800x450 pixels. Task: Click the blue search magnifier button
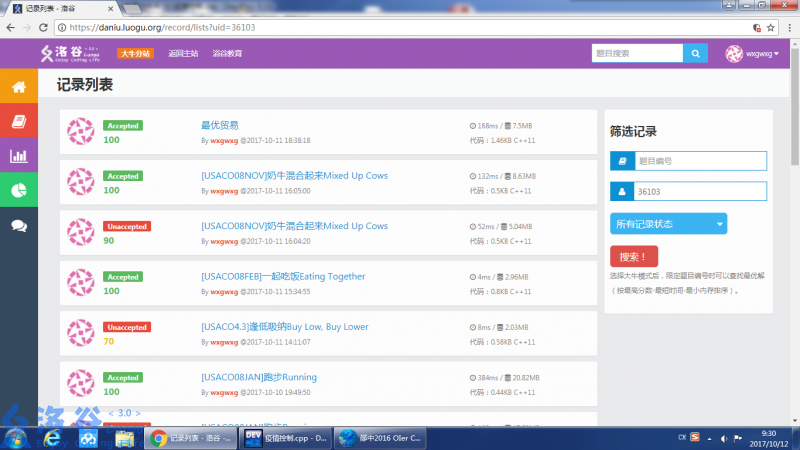click(x=696, y=53)
